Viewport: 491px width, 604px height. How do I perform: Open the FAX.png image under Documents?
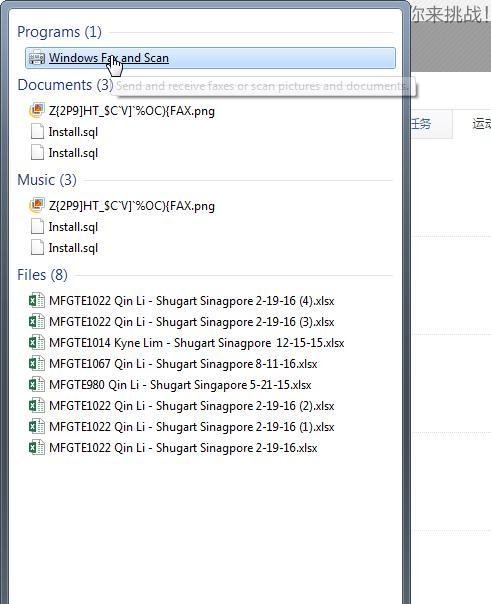point(132,111)
